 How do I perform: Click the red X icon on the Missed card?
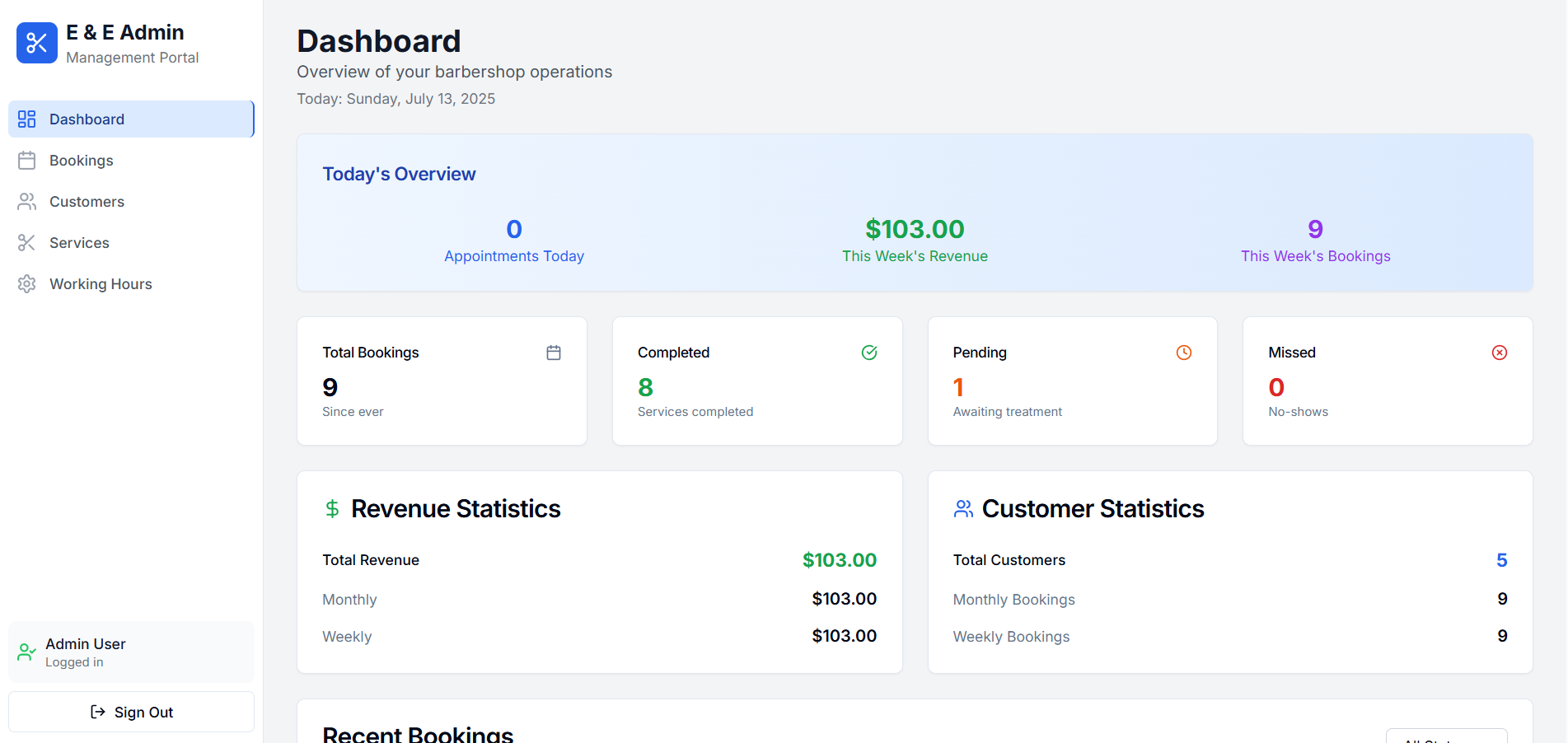1499,352
